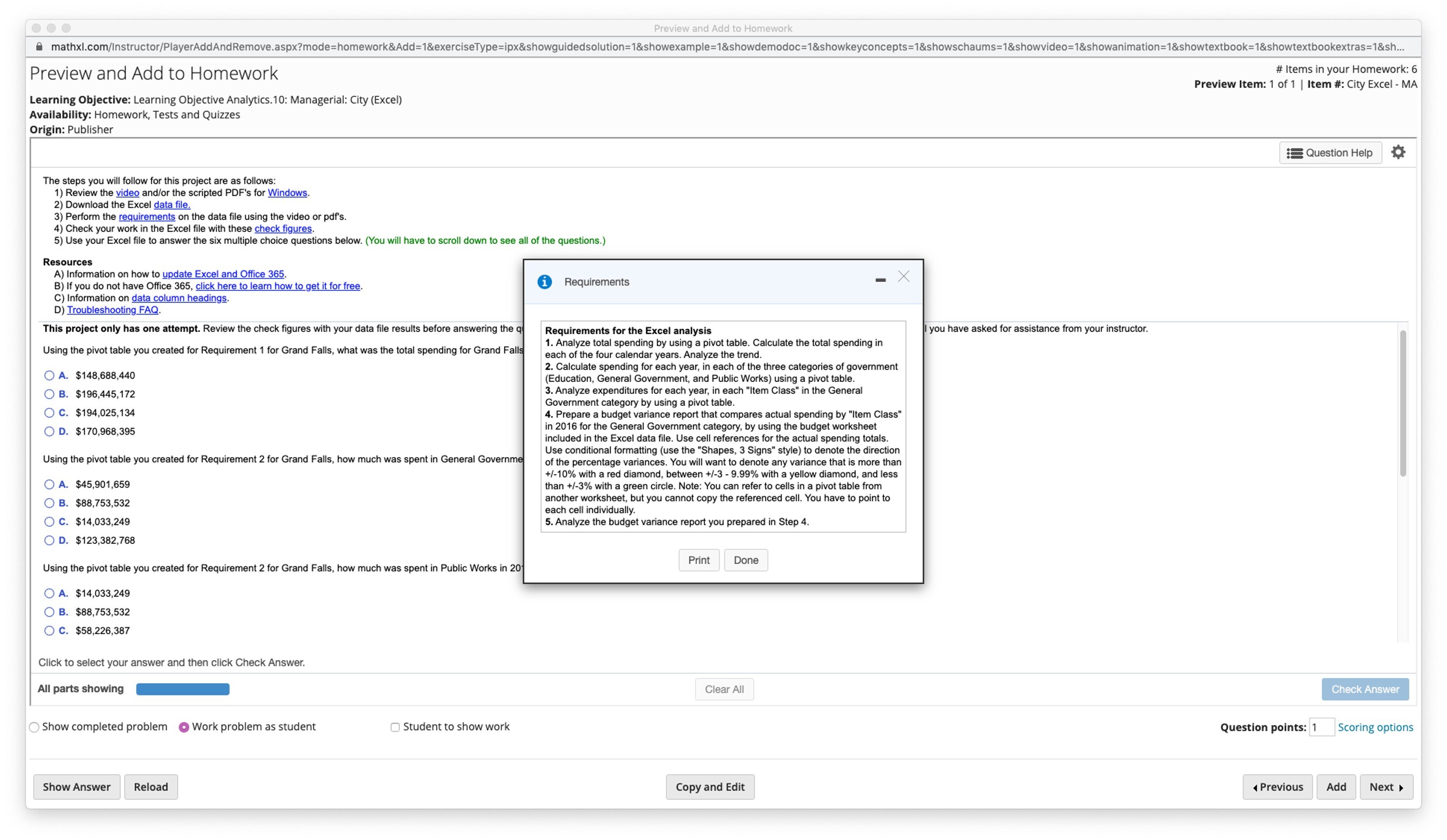Close the Requirements dialog with X
This screenshot has width=1447, height=840.
pyautogui.click(x=903, y=277)
